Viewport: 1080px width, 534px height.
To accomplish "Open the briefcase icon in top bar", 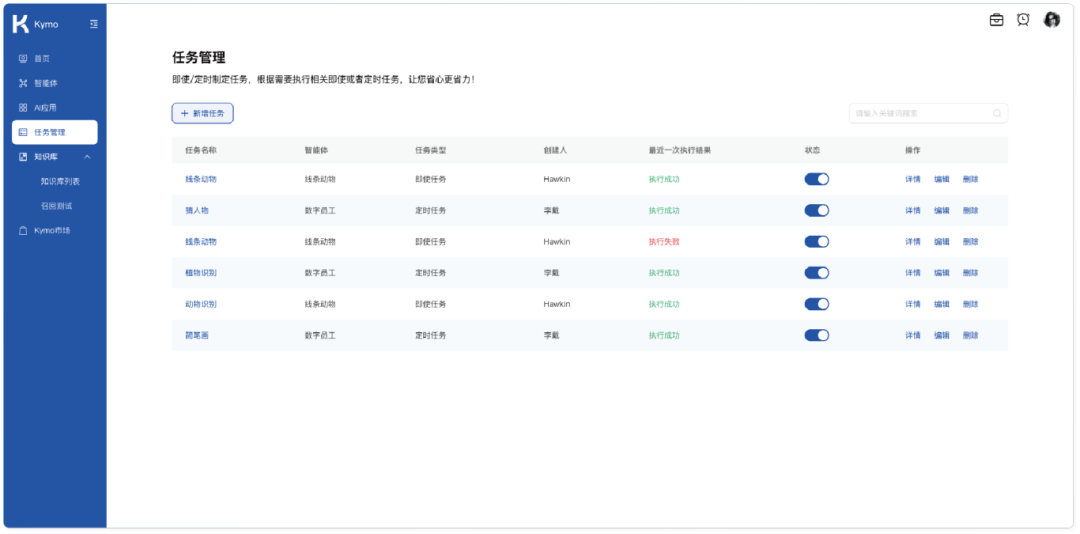I will 996,20.
